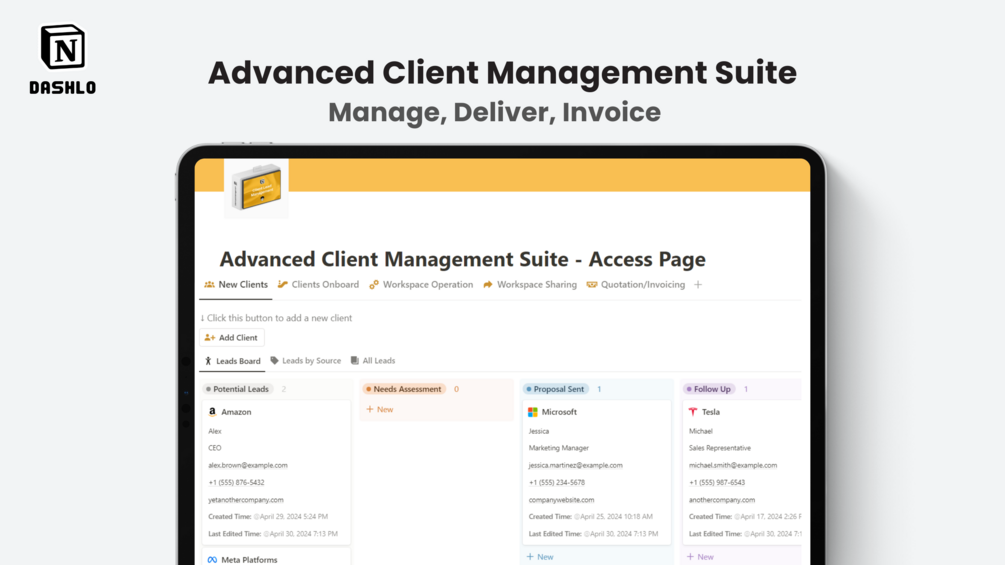Add new card under Follow Up
This screenshot has width=1005, height=565.
click(700, 557)
